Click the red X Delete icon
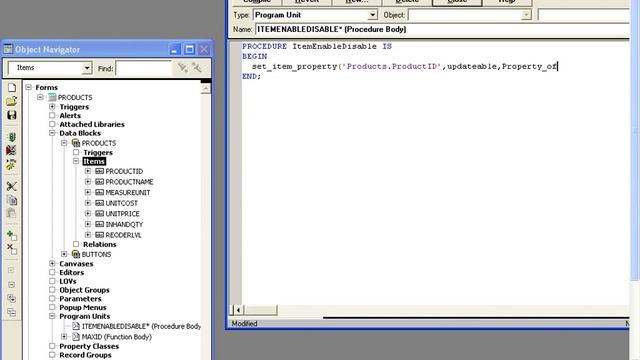The width and height of the screenshot is (640, 360). coord(11,249)
